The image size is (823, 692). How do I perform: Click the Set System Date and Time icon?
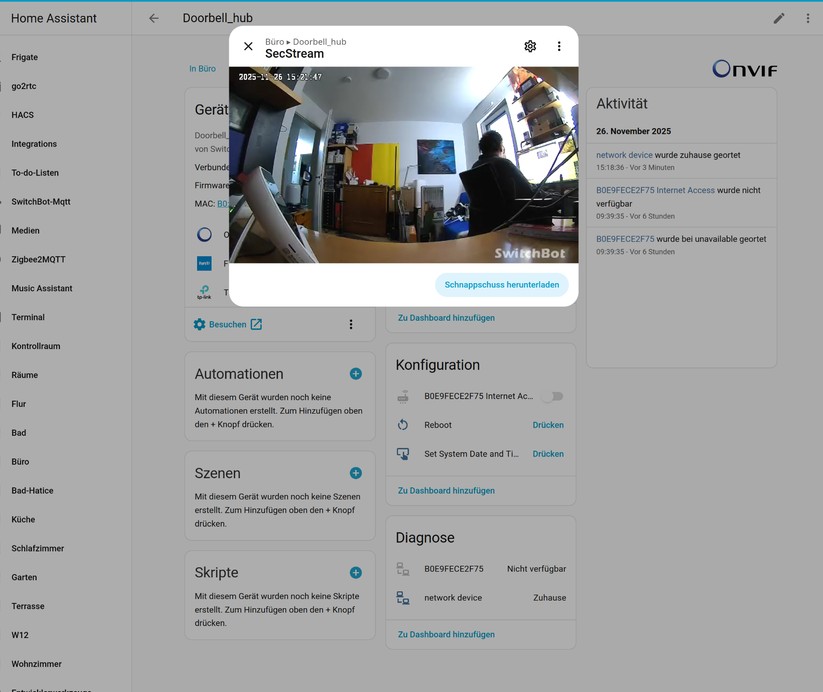[x=402, y=453]
